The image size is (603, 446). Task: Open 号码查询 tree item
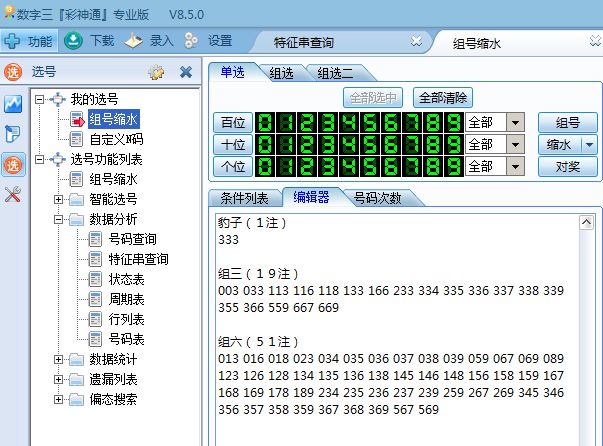click(x=133, y=239)
